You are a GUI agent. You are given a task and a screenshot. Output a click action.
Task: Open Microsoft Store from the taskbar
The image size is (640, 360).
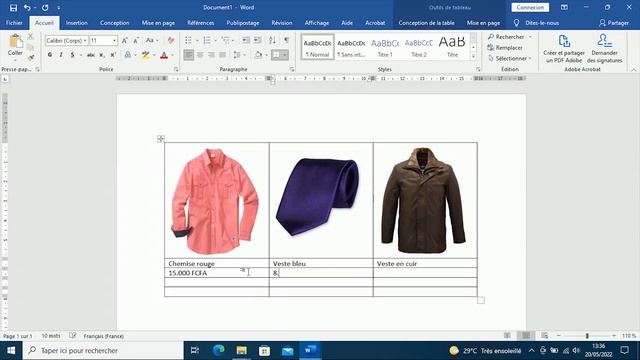point(264,350)
